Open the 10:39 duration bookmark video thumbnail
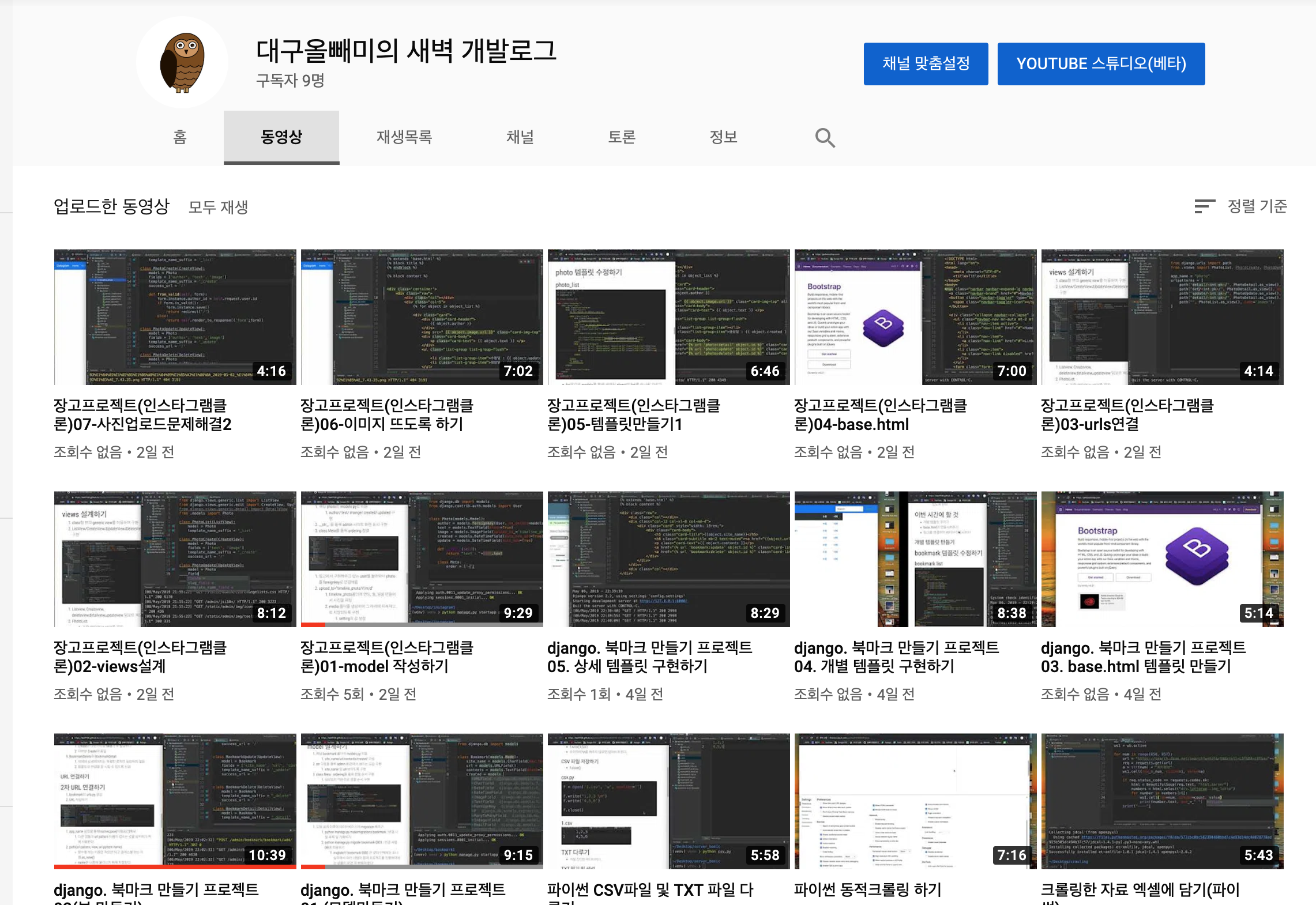Image resolution: width=1316 pixels, height=905 pixels. (175, 801)
